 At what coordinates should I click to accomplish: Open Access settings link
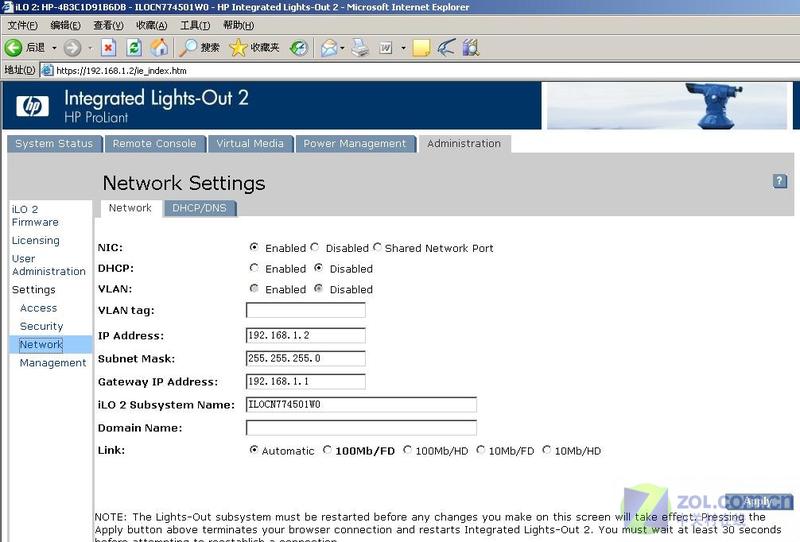pyautogui.click(x=38, y=308)
